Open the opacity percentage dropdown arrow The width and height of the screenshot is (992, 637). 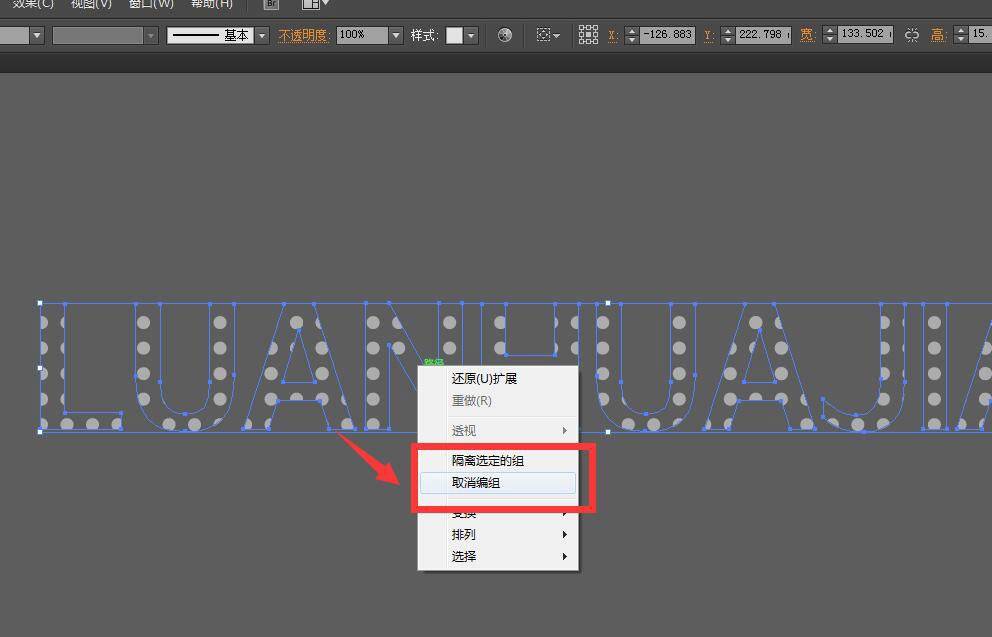(x=395, y=35)
